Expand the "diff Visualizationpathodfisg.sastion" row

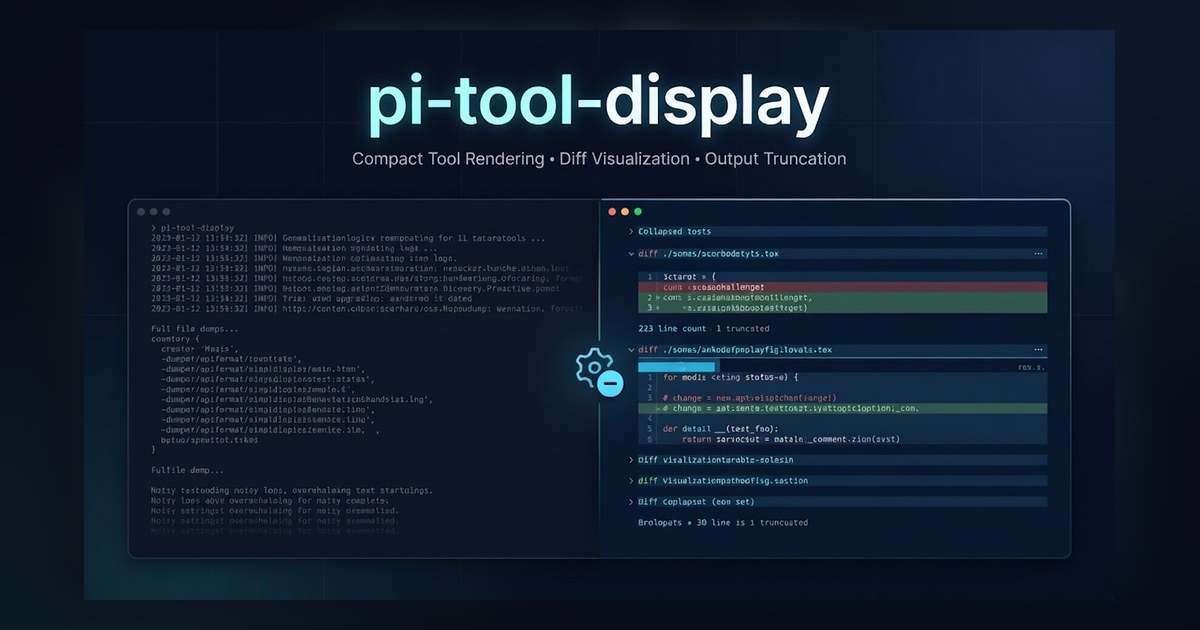pyautogui.click(x=631, y=481)
